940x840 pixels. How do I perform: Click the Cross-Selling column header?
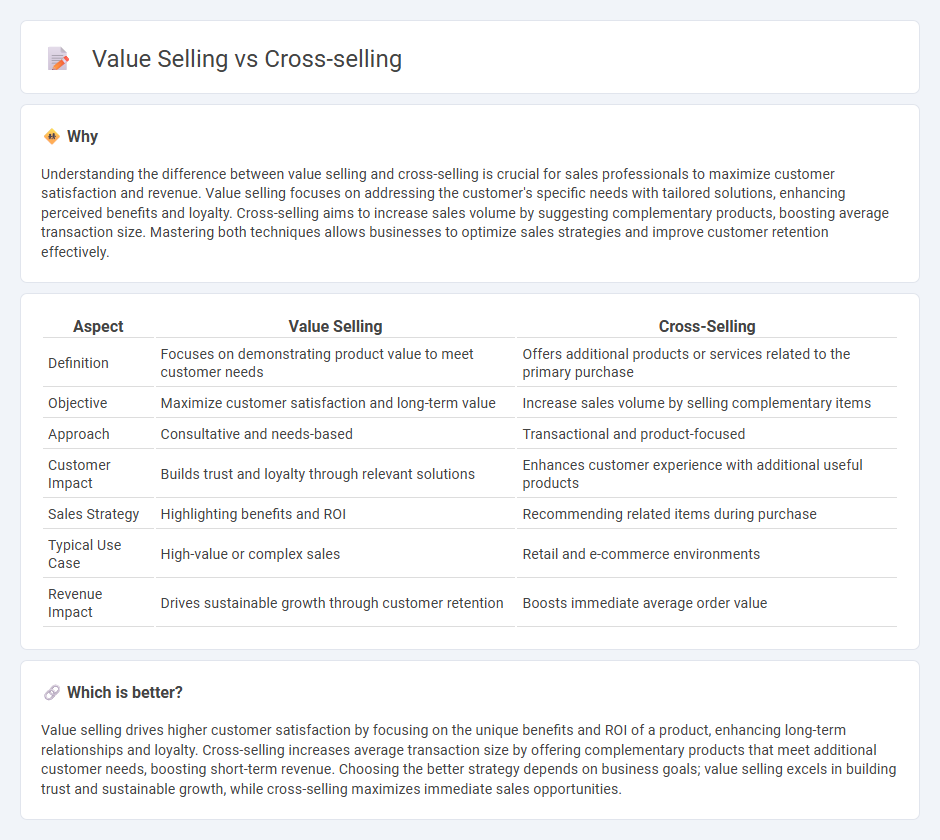pyautogui.click(x=707, y=326)
